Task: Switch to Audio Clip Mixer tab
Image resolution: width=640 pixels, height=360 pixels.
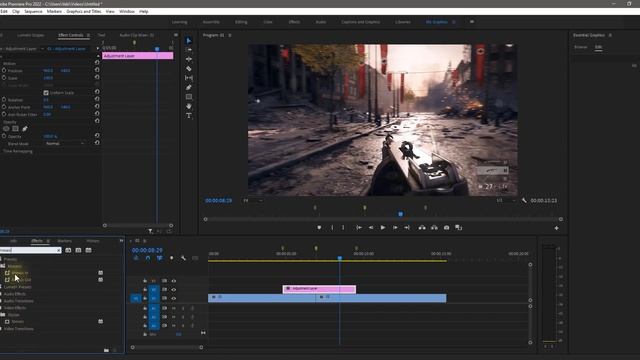Action: 137,35
